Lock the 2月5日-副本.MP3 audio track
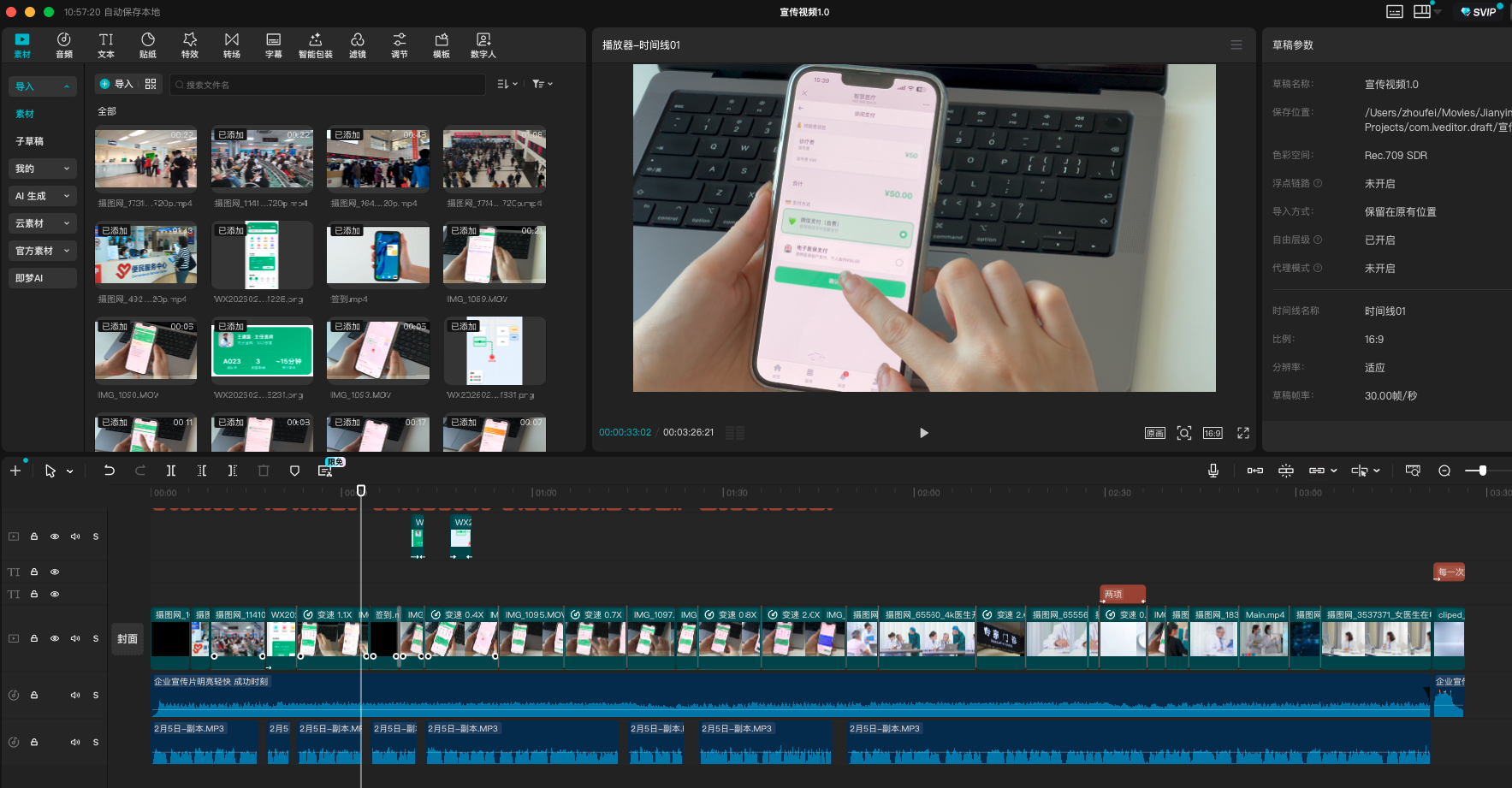This screenshot has height=788, width=1512. 34,742
